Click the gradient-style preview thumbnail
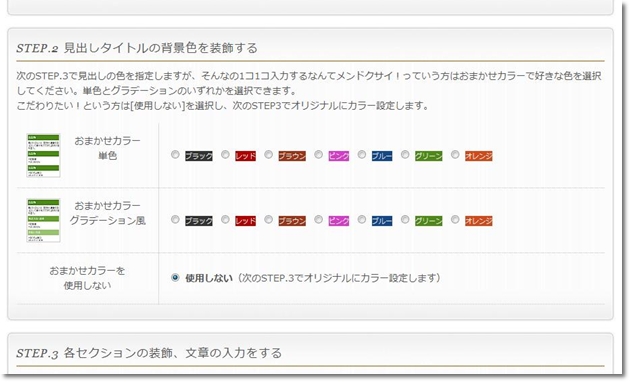This screenshot has width=630, height=382. point(43,220)
